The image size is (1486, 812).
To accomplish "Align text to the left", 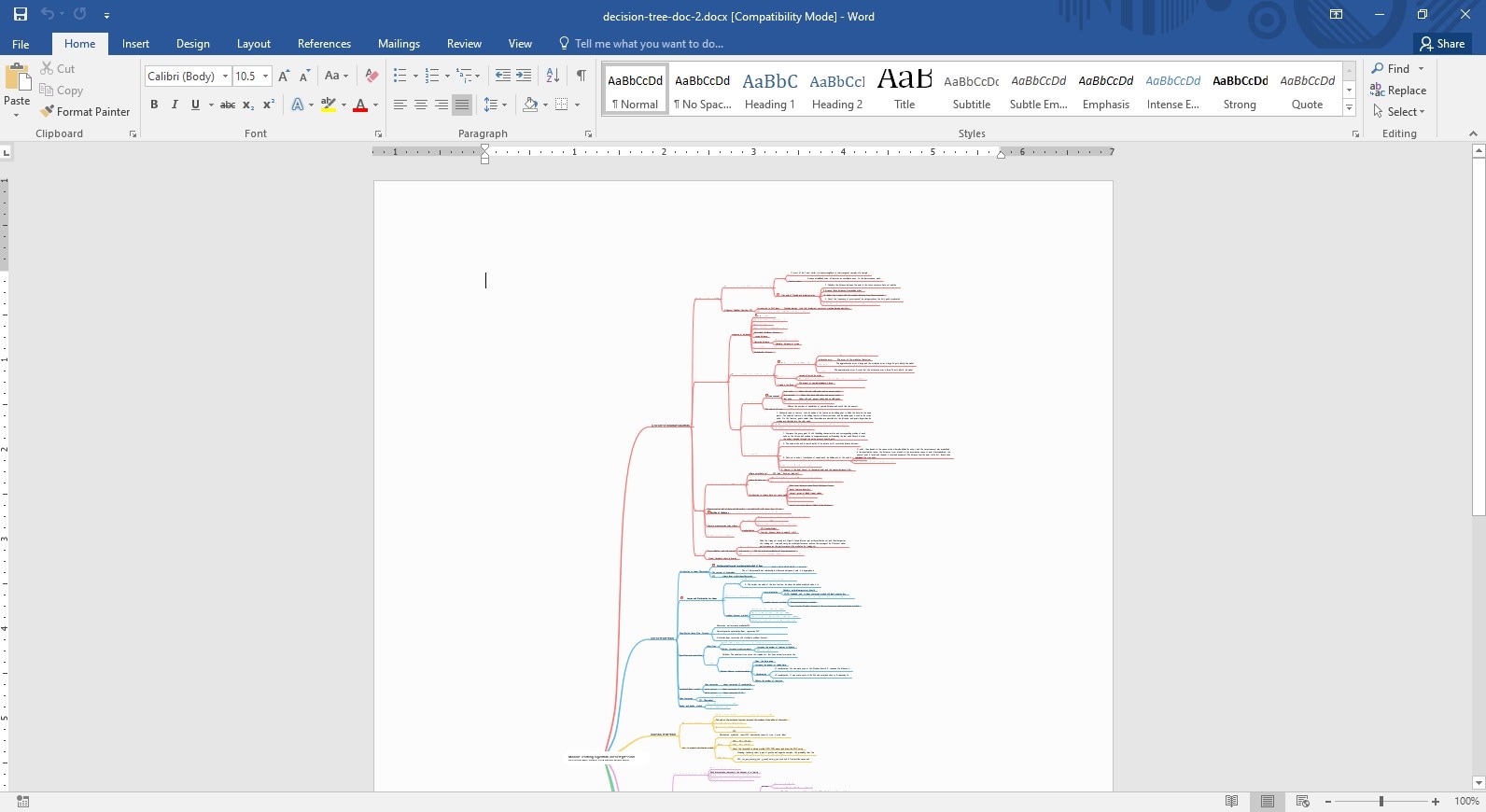I will 400,105.
